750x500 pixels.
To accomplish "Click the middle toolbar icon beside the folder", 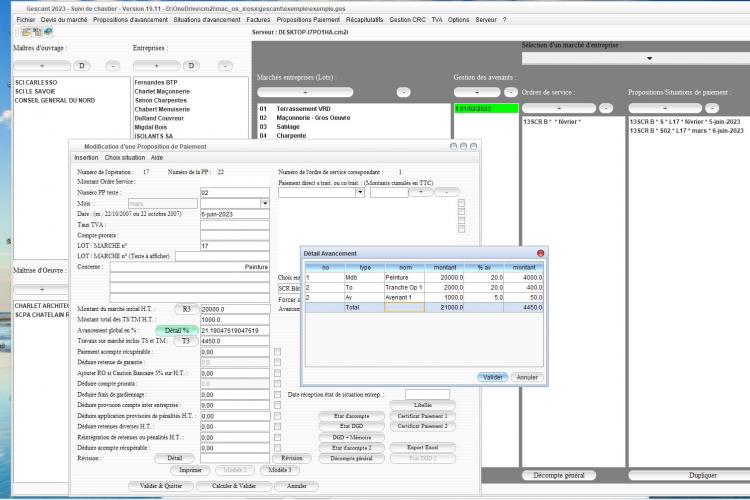I will pyautogui.click(x=37, y=32).
